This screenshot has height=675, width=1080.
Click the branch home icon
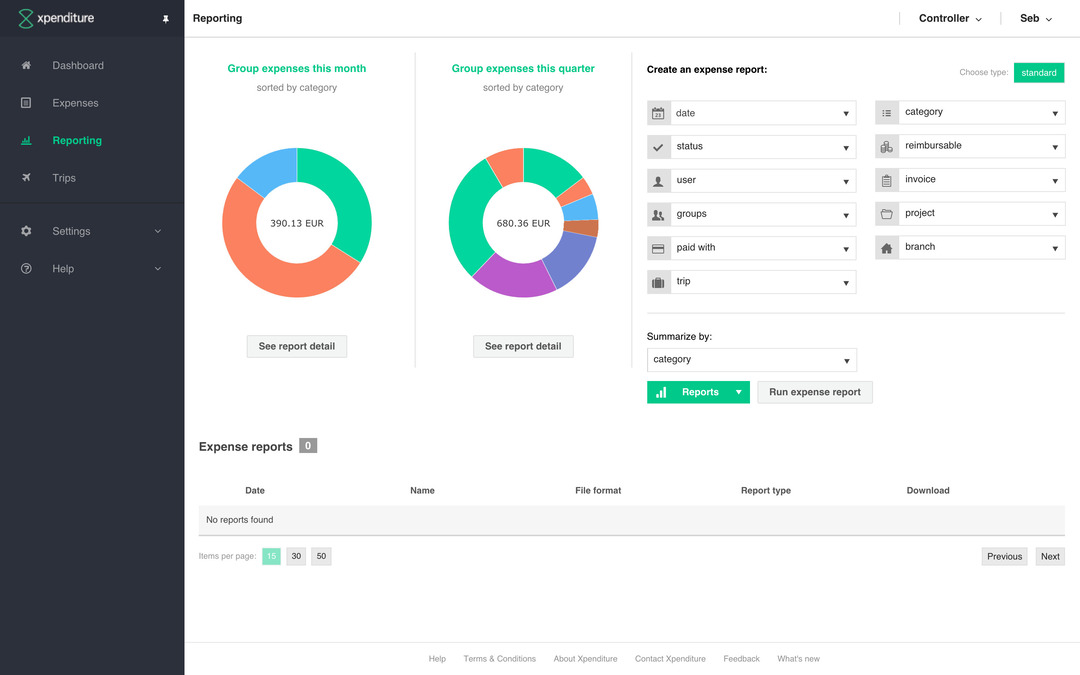886,247
